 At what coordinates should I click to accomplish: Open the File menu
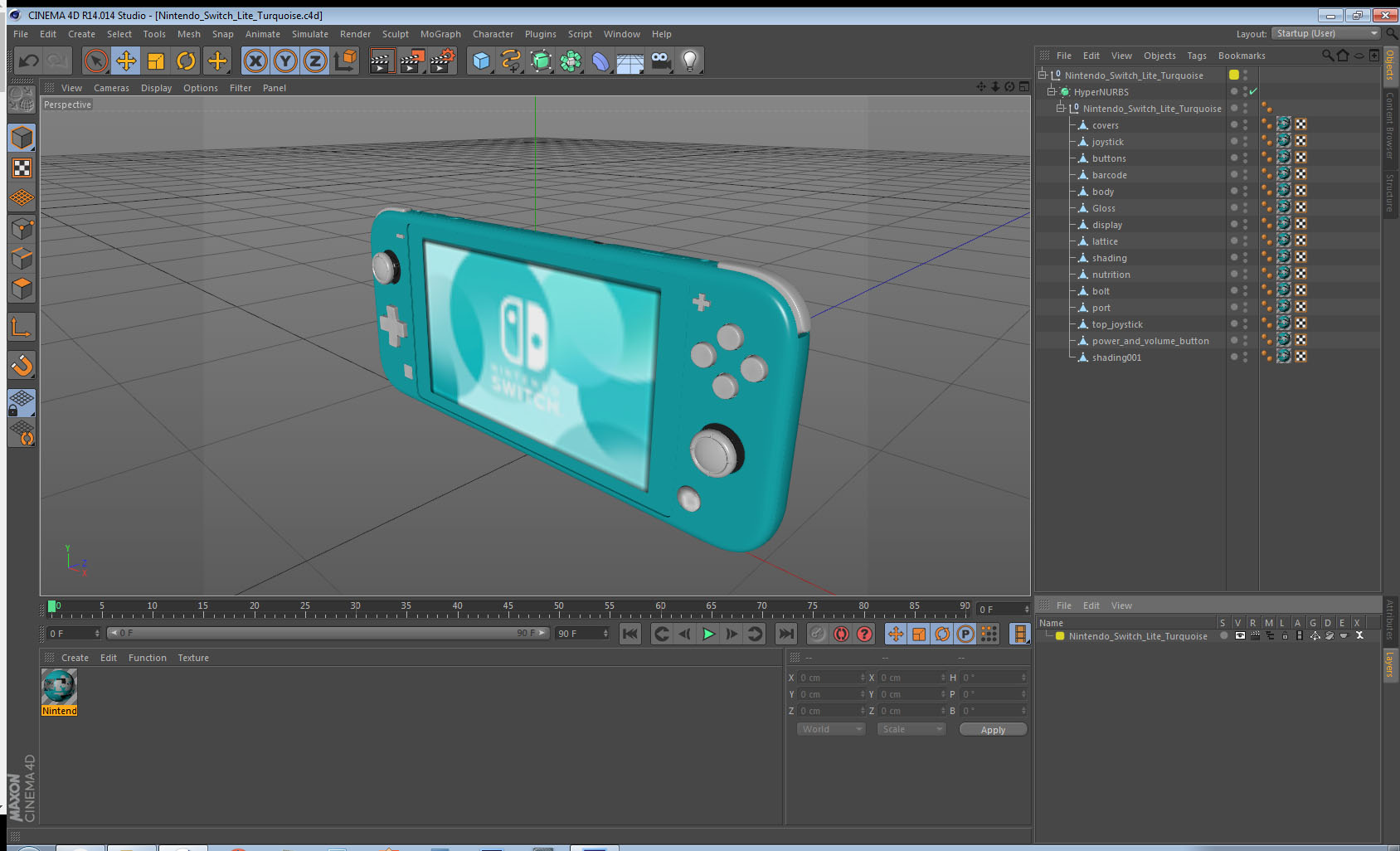pos(21,34)
